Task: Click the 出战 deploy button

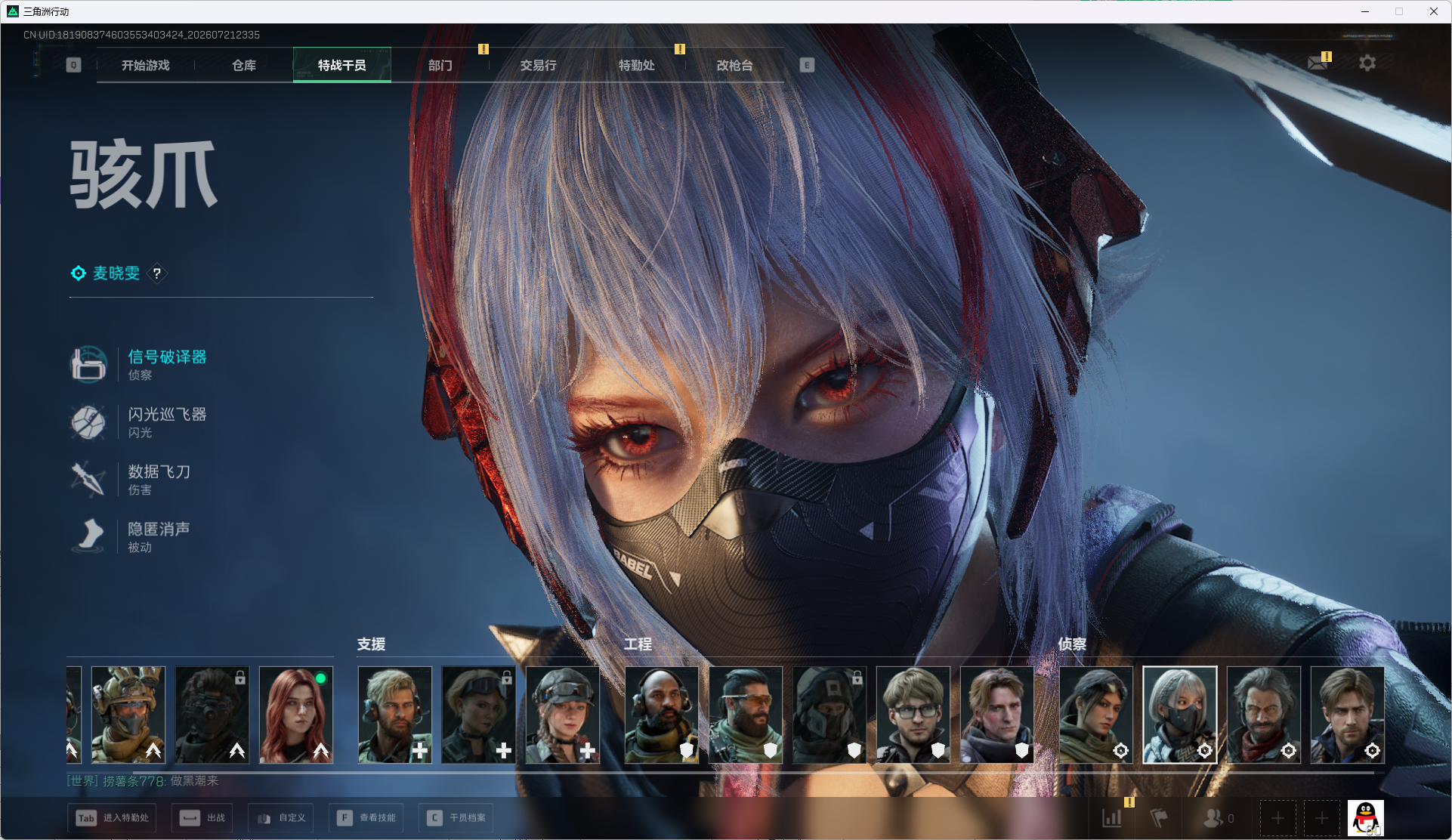Action: (x=202, y=818)
